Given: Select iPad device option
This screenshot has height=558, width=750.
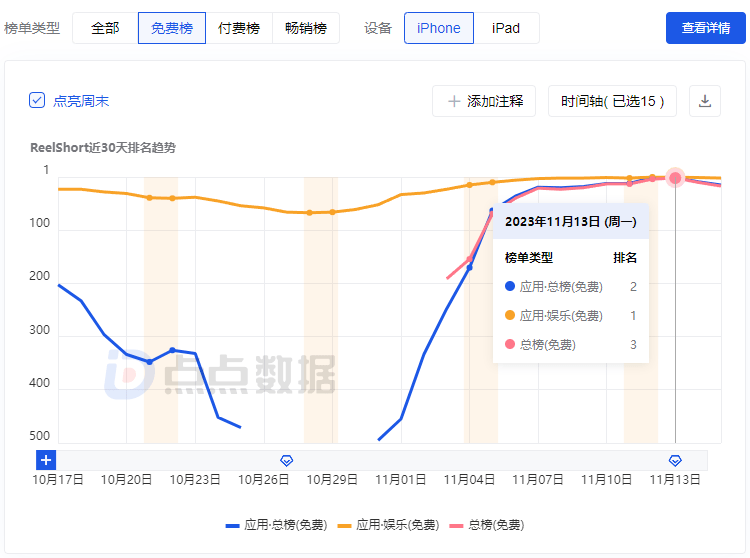Looking at the screenshot, I should [506, 28].
